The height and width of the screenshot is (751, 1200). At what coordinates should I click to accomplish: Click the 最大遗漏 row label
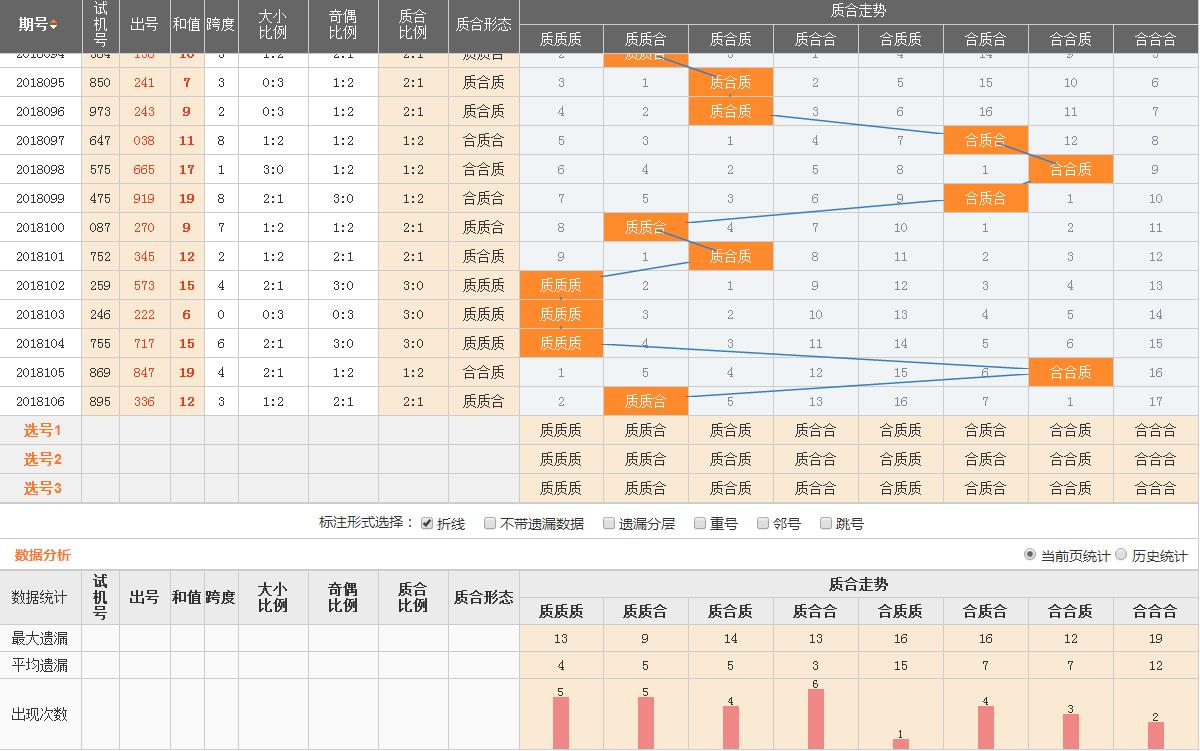tap(40, 638)
